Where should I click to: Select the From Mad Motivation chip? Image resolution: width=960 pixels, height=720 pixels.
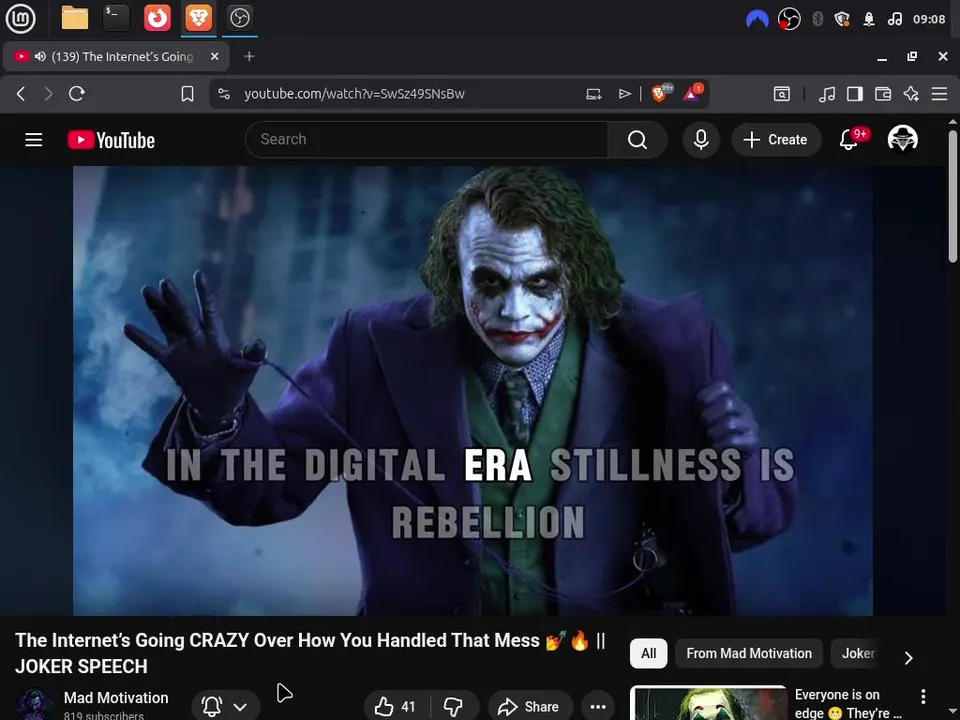[749, 653]
